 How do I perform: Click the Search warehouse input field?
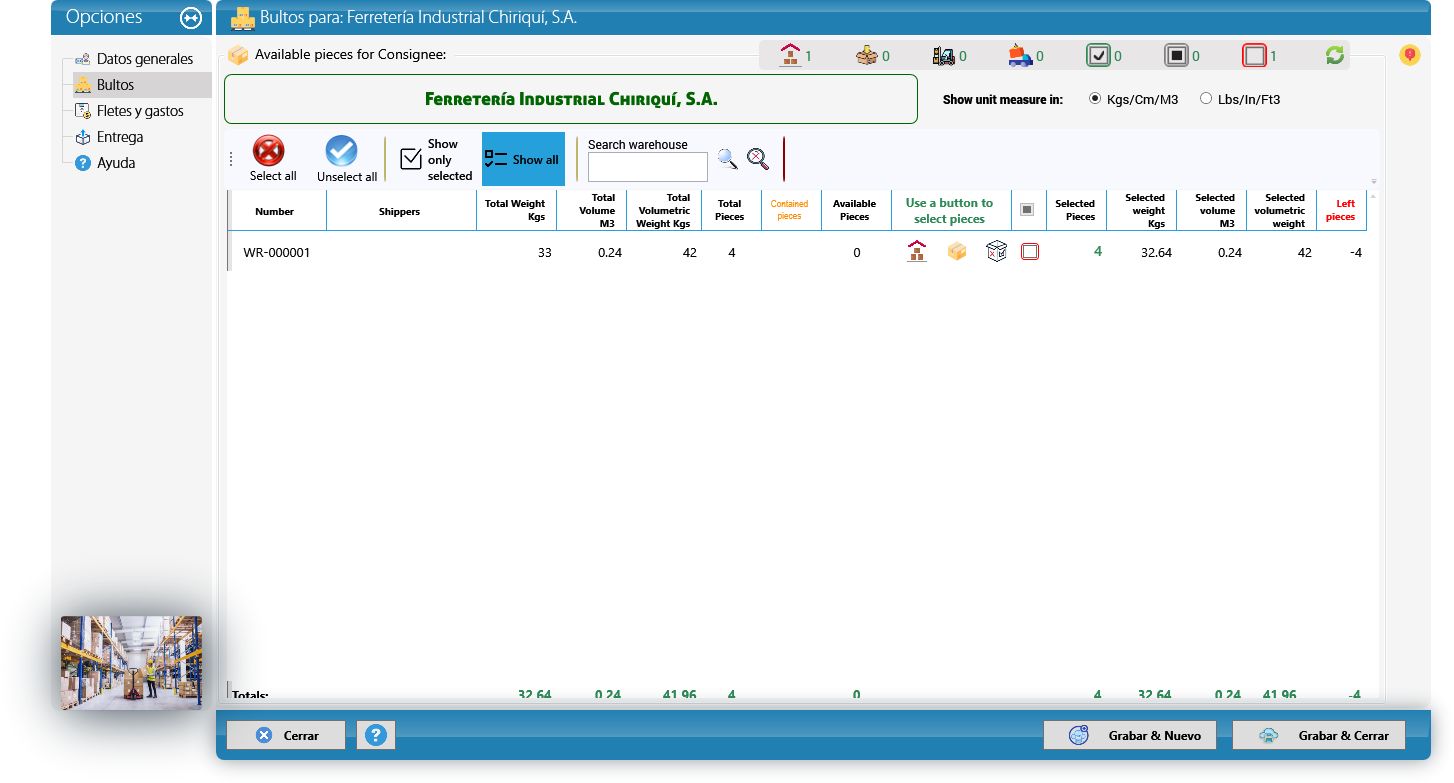coord(648,166)
